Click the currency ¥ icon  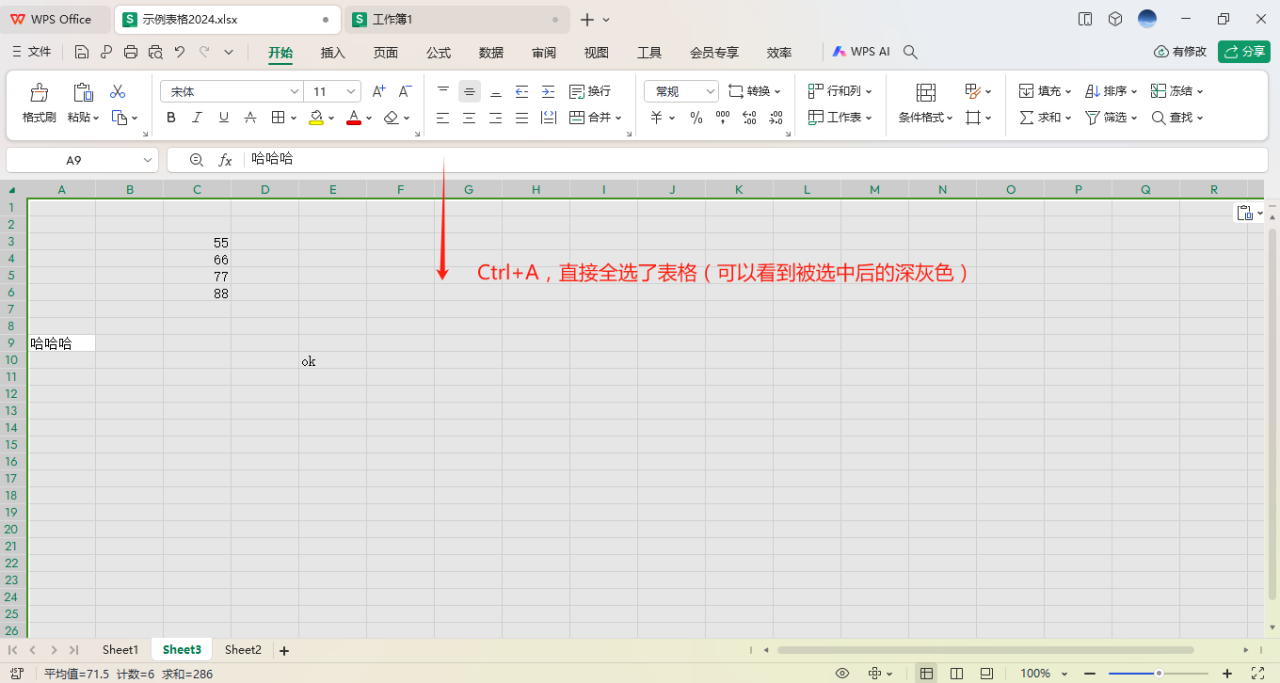[657, 118]
